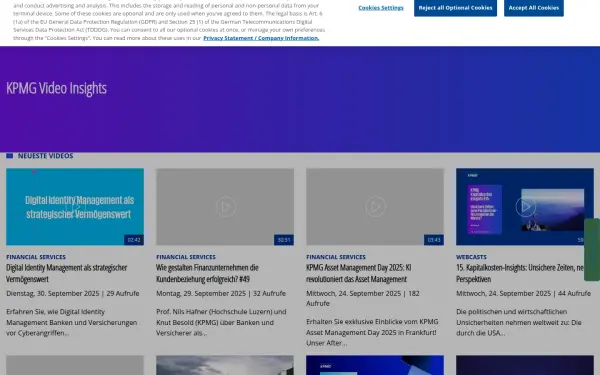Click description starting 'Die politischen und wirtschaftlichen'
Viewport: 600px width, 375px height.
click(x=519, y=322)
